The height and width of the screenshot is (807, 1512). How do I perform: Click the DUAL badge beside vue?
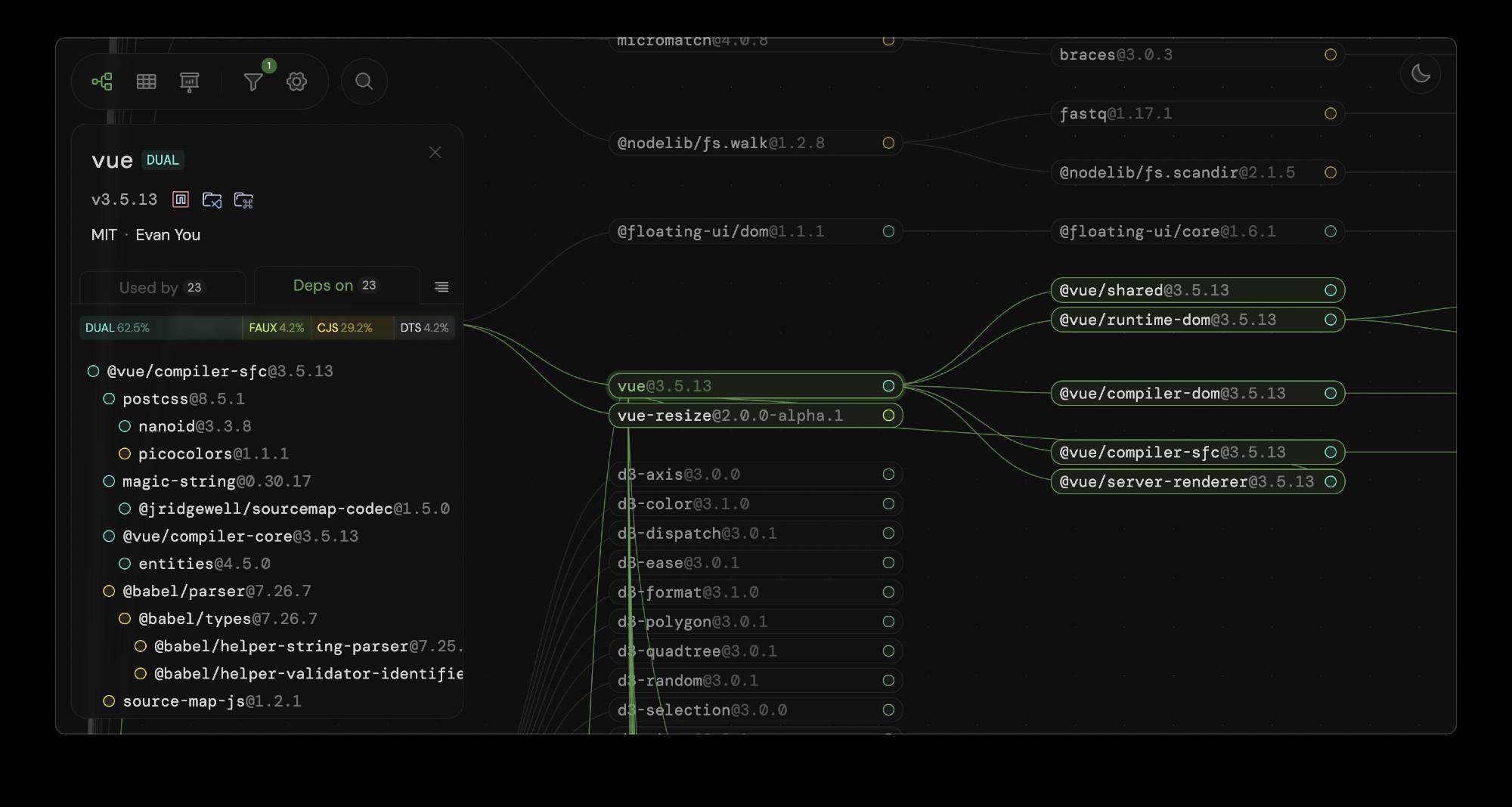[x=163, y=160]
